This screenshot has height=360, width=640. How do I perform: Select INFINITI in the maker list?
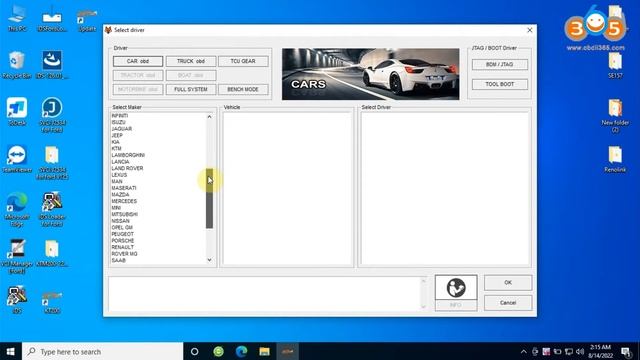[120, 116]
